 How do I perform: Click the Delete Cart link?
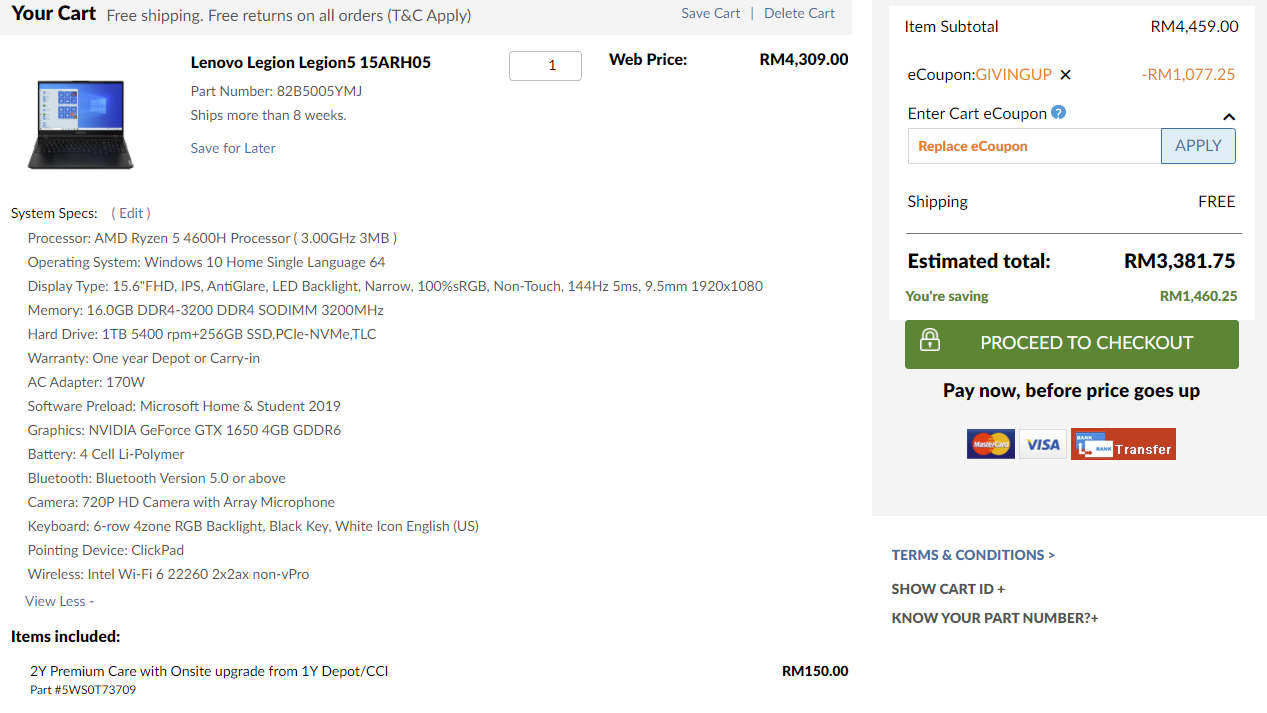[x=799, y=13]
